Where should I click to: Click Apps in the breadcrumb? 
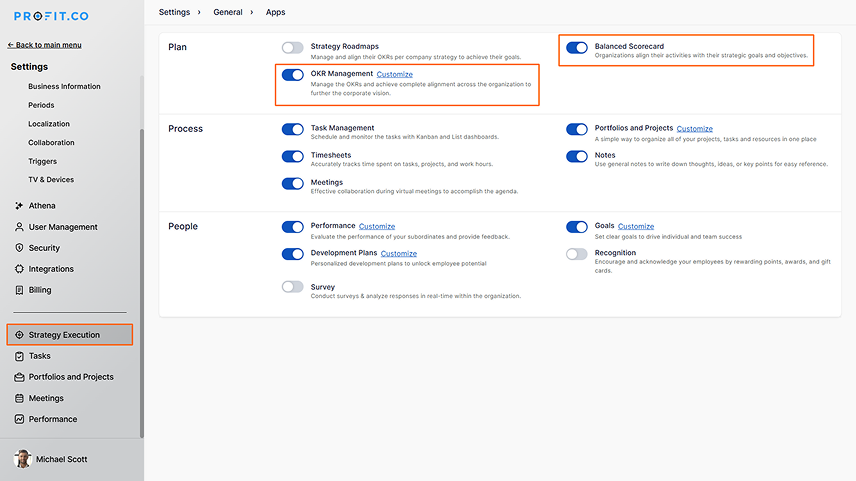pos(275,12)
